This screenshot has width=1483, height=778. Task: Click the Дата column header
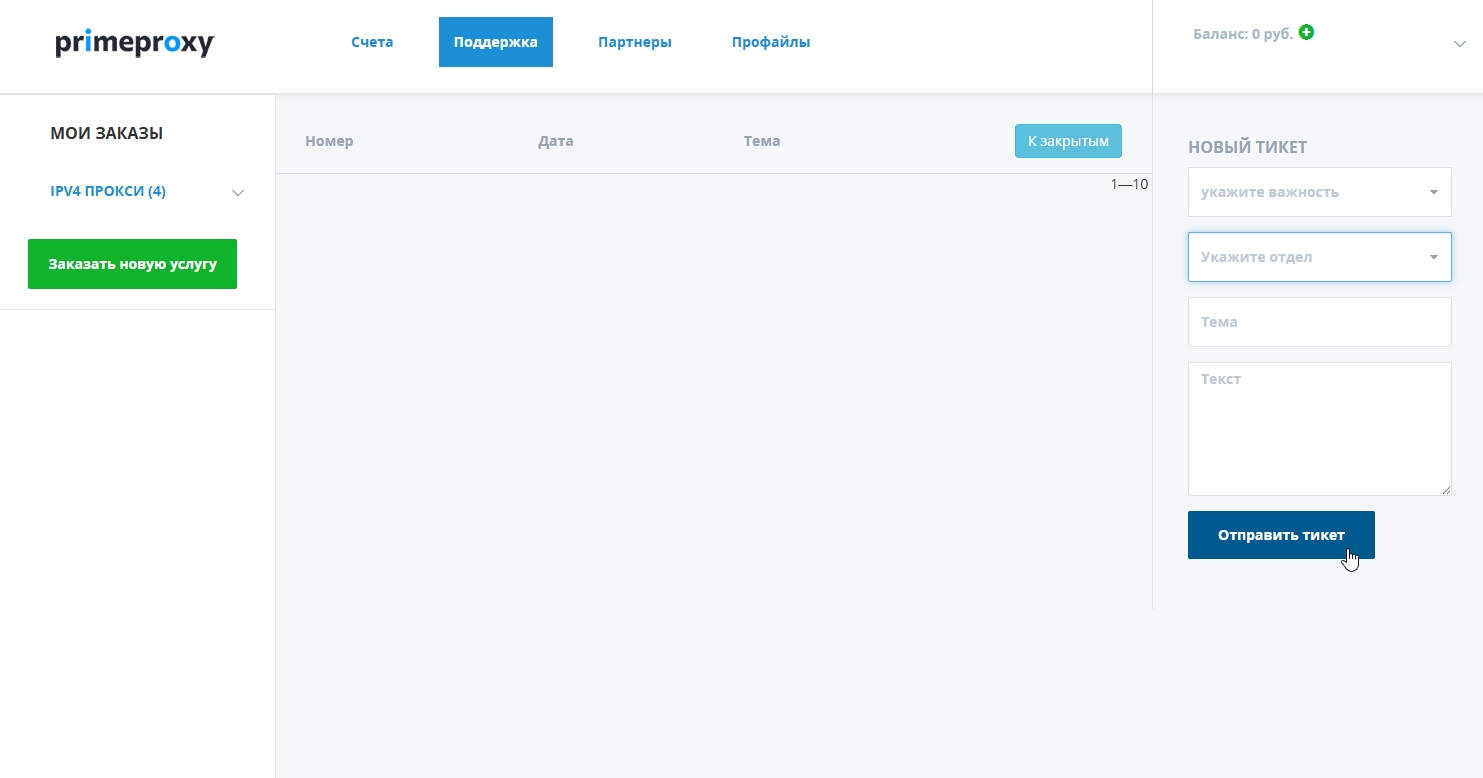(x=556, y=141)
